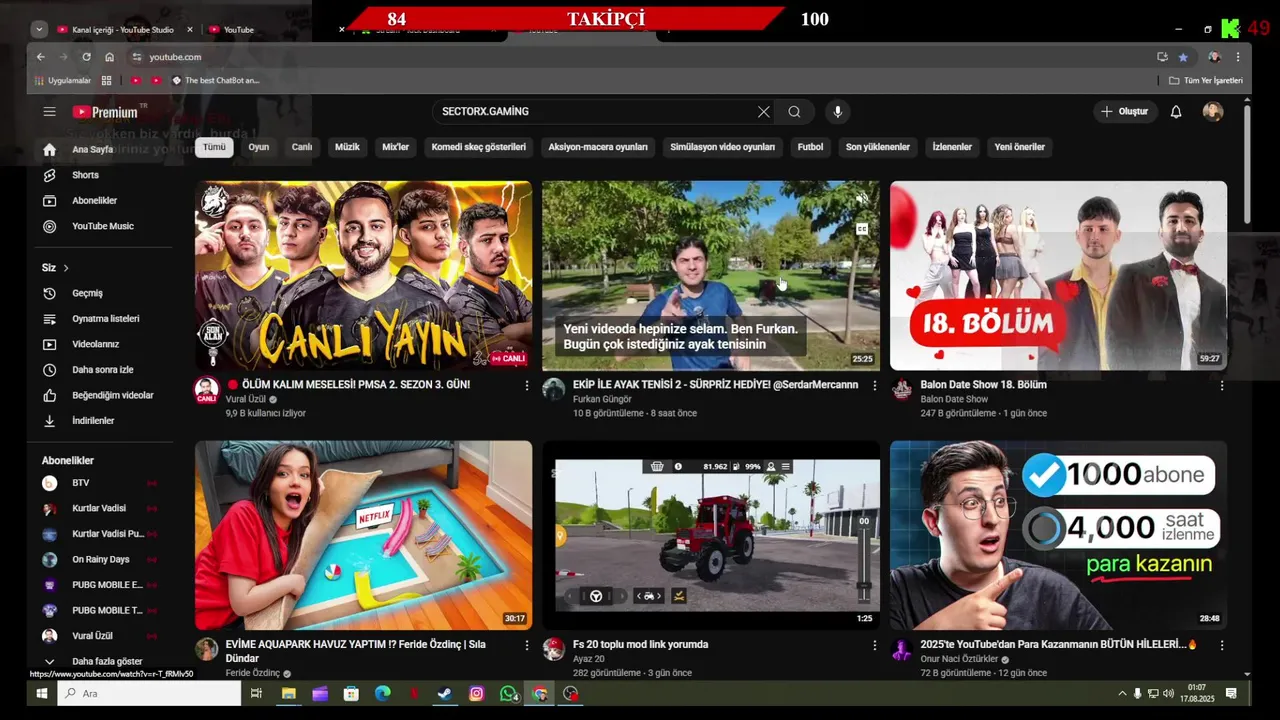
Task: Open Onur Naci Öztürkler channel link
Action: pos(961,659)
